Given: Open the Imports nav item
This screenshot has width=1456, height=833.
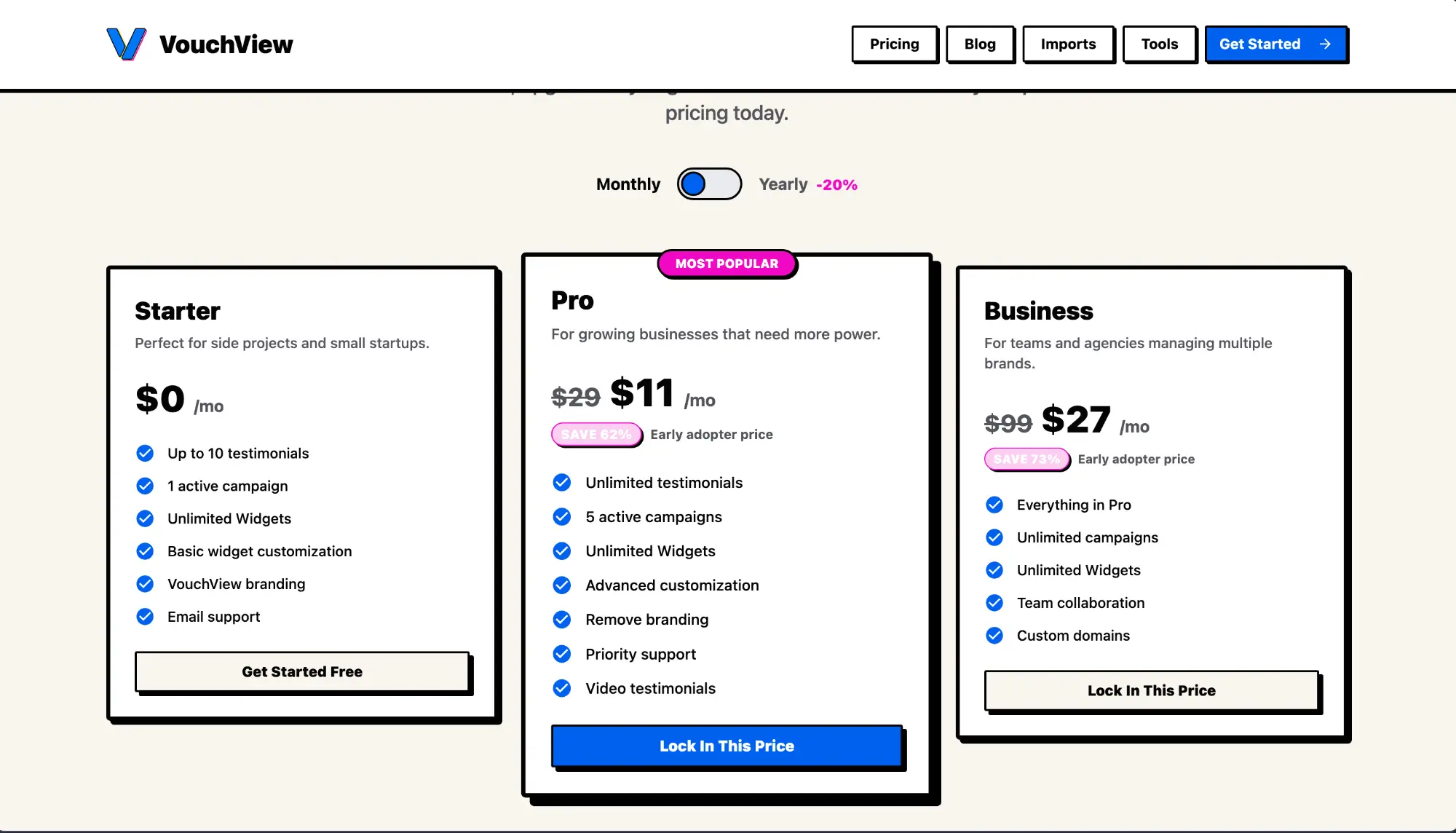Looking at the screenshot, I should pyautogui.click(x=1068, y=44).
